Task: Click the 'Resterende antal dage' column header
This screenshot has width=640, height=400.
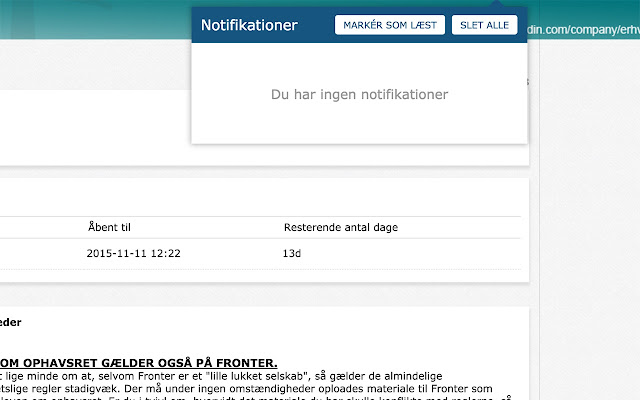Action: click(341, 227)
